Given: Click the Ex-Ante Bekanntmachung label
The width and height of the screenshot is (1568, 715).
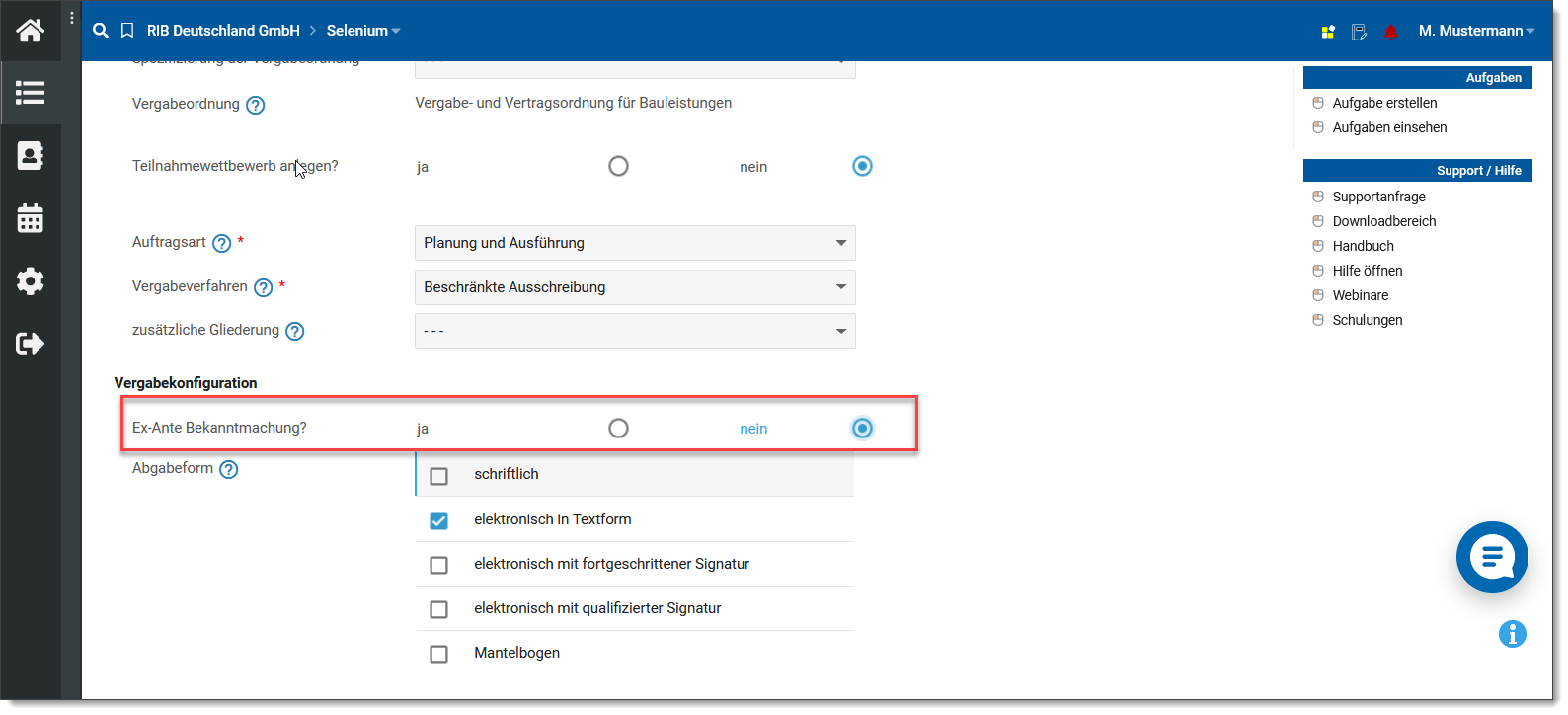Looking at the screenshot, I should point(219,428).
